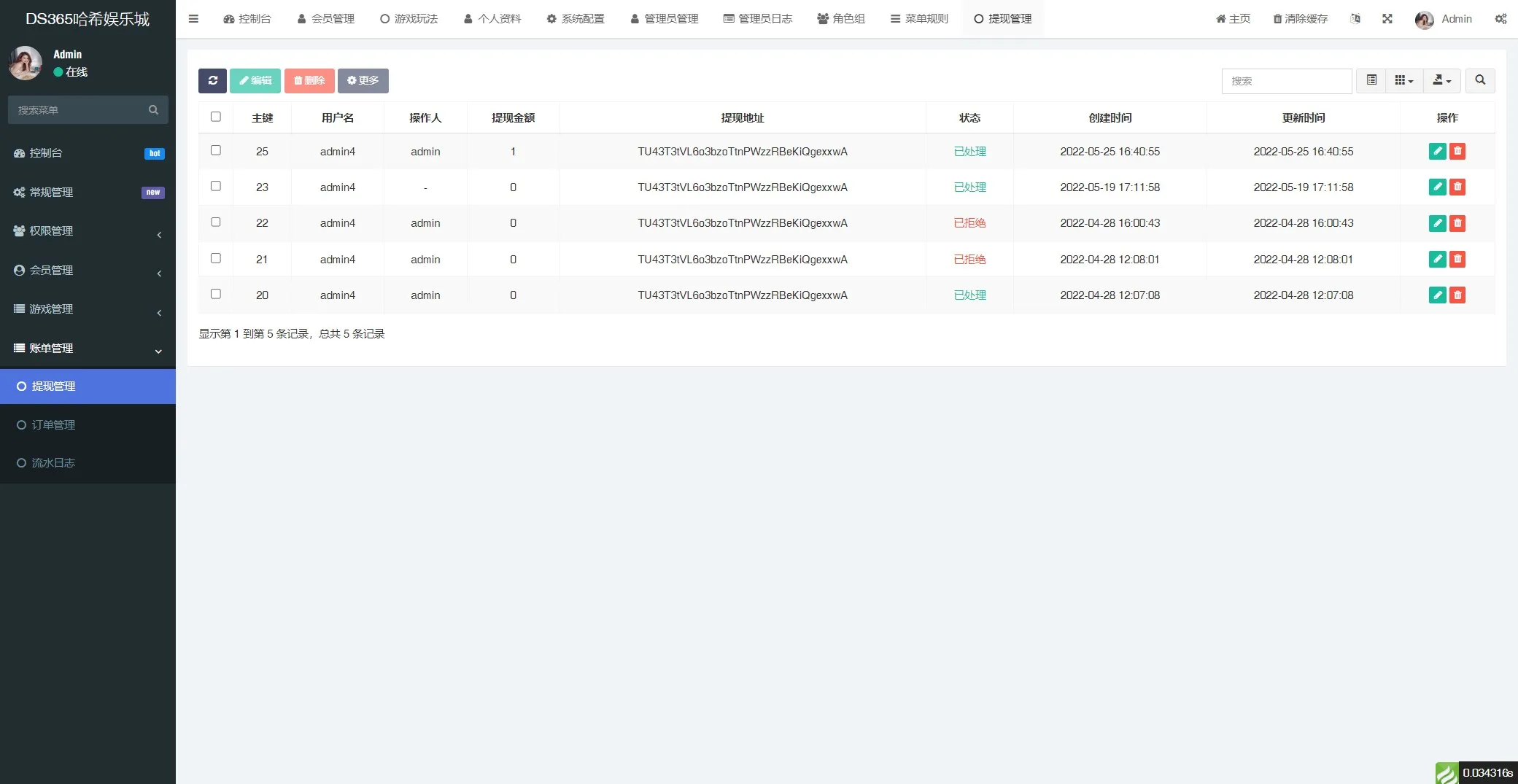Expand the 权限管理 sidebar menu
This screenshot has width=1518, height=784.
pos(88,231)
